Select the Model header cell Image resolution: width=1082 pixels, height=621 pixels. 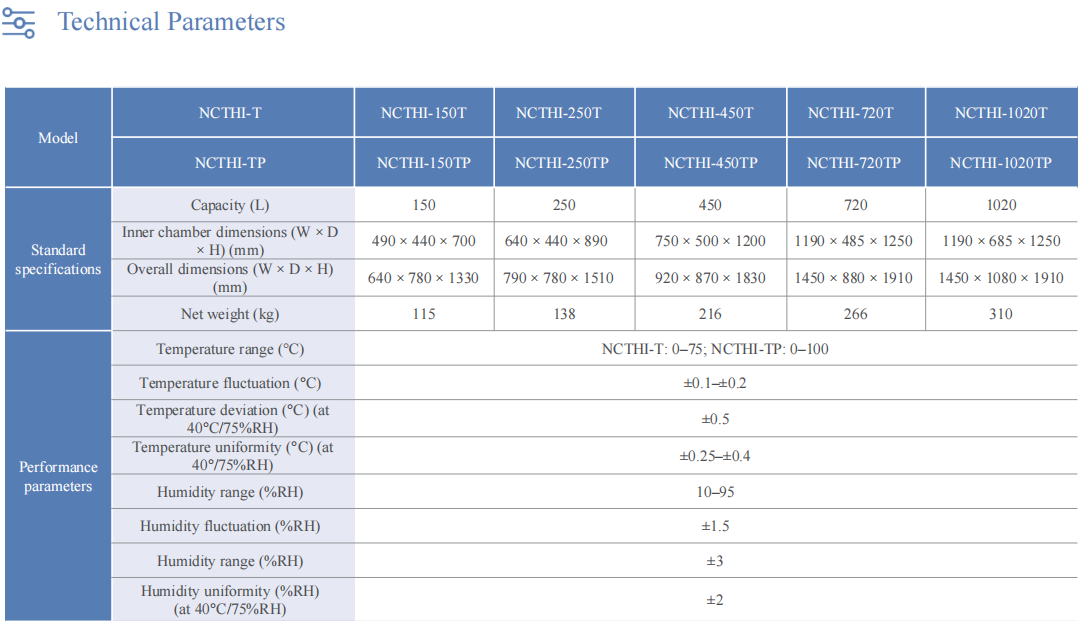58,138
